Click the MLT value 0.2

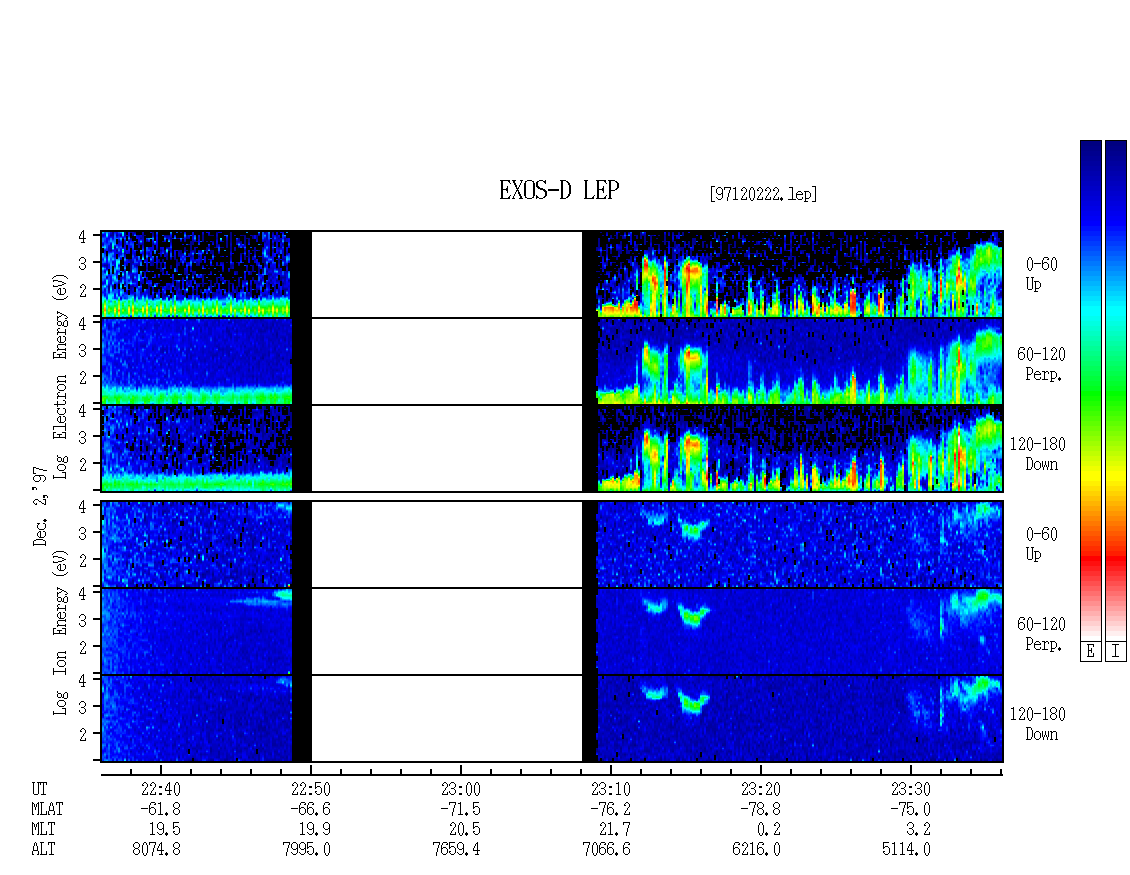point(769,830)
